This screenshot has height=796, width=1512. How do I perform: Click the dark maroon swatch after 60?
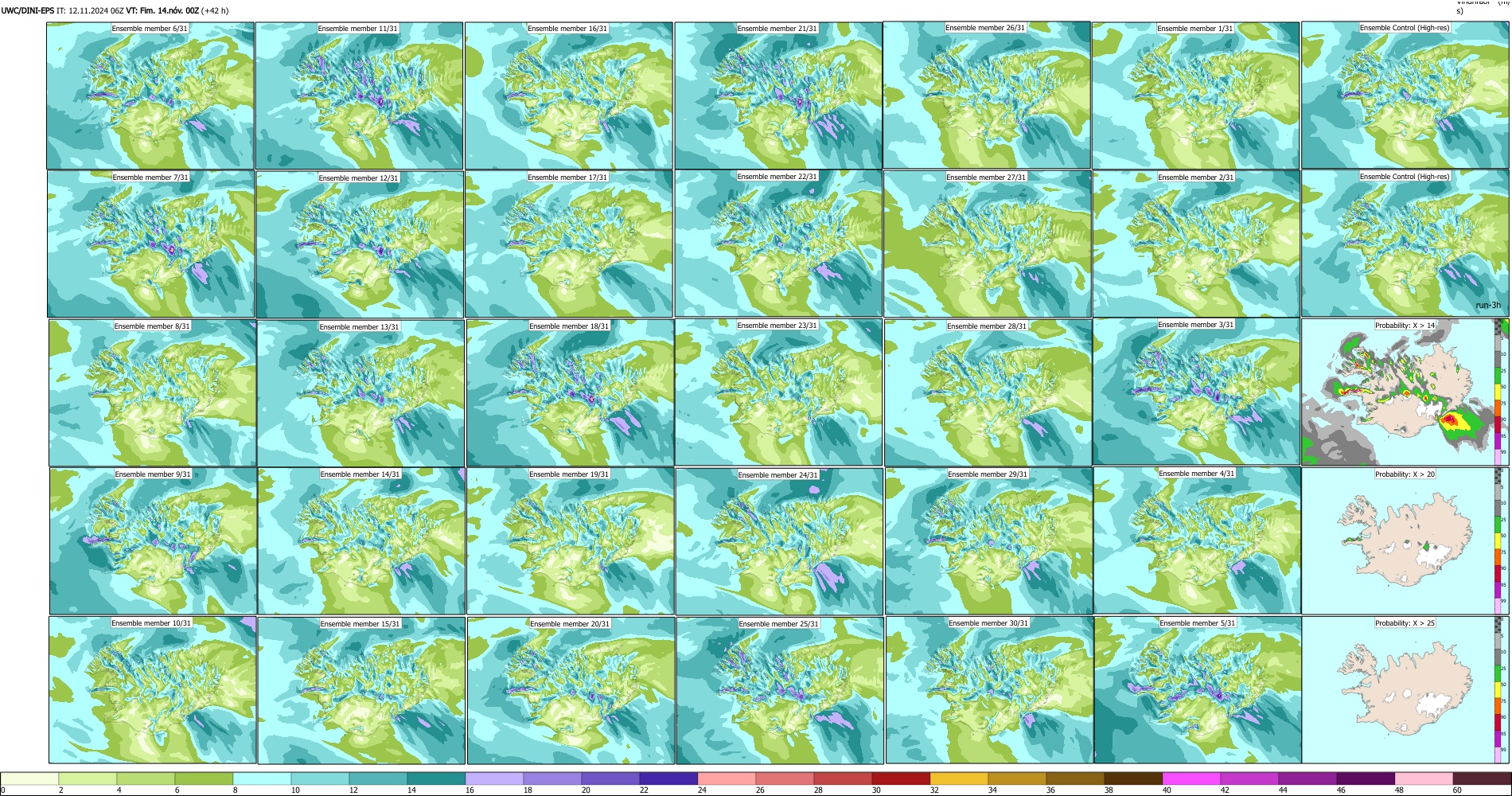click(1482, 778)
